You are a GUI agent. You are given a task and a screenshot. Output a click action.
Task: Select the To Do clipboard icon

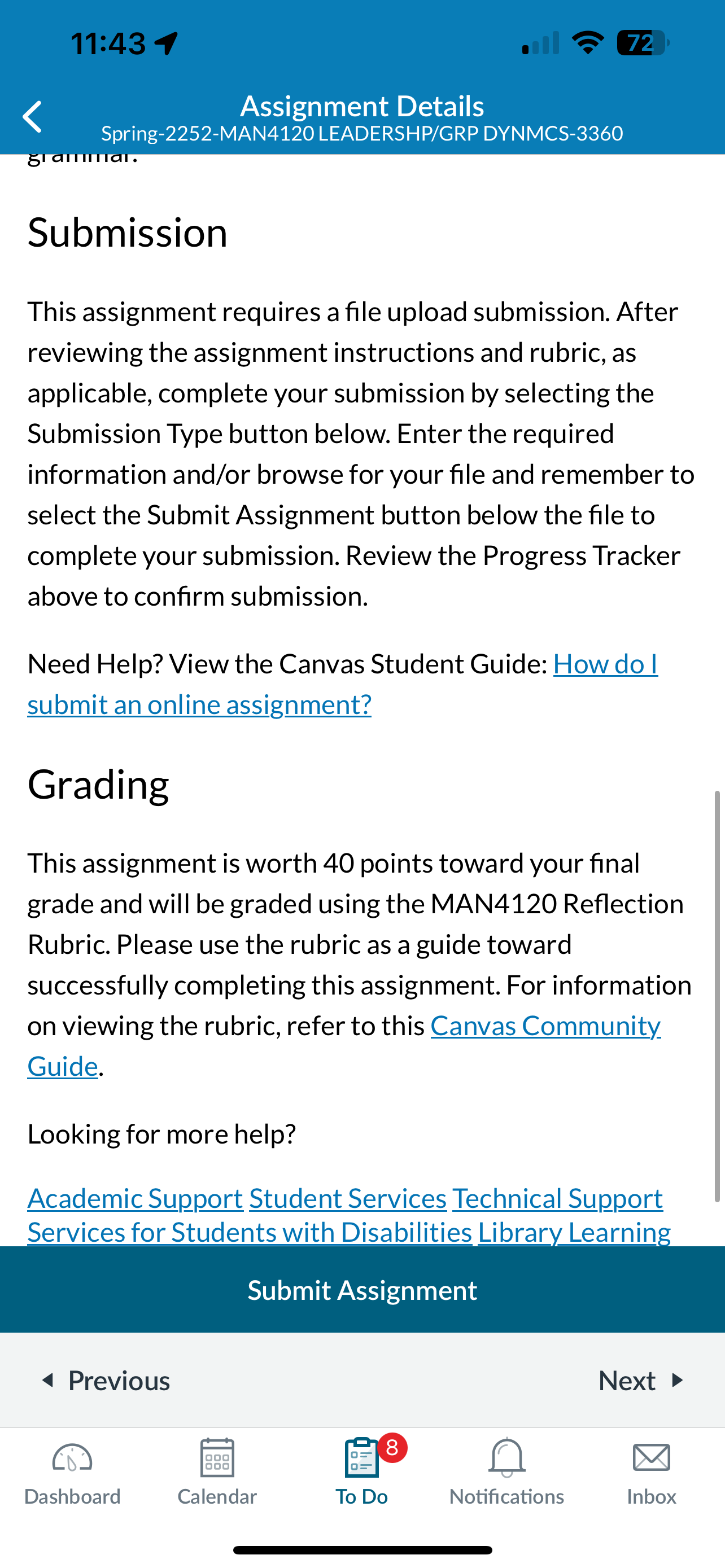click(x=361, y=1458)
